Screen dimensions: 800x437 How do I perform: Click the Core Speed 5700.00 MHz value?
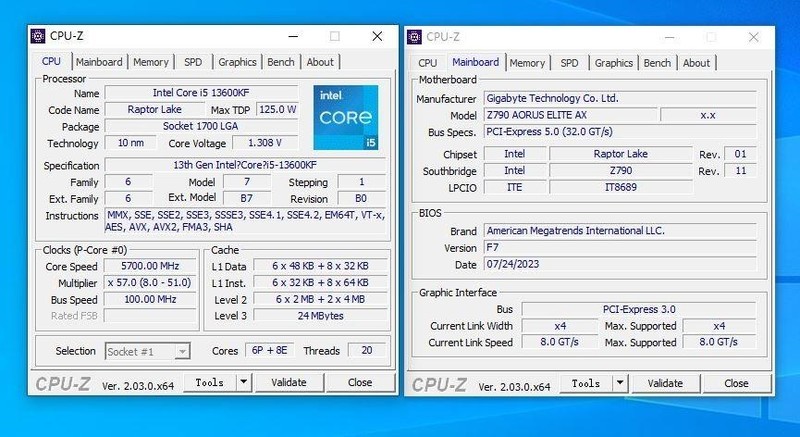pos(150,266)
